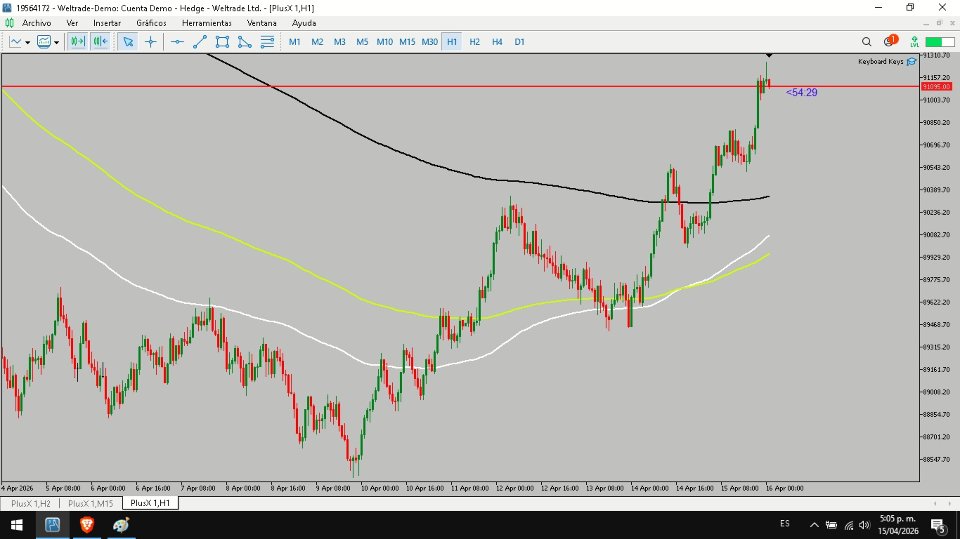960x539 pixels.
Task: Minimize the inner chart window
Action: click(926, 23)
